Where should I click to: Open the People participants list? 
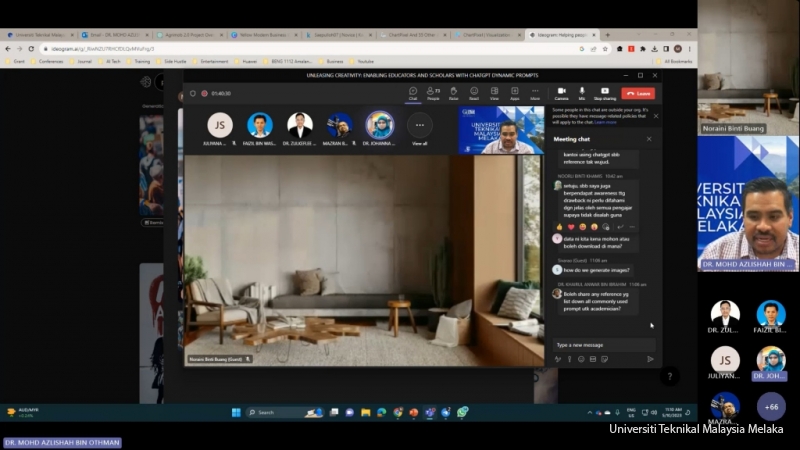(433, 92)
